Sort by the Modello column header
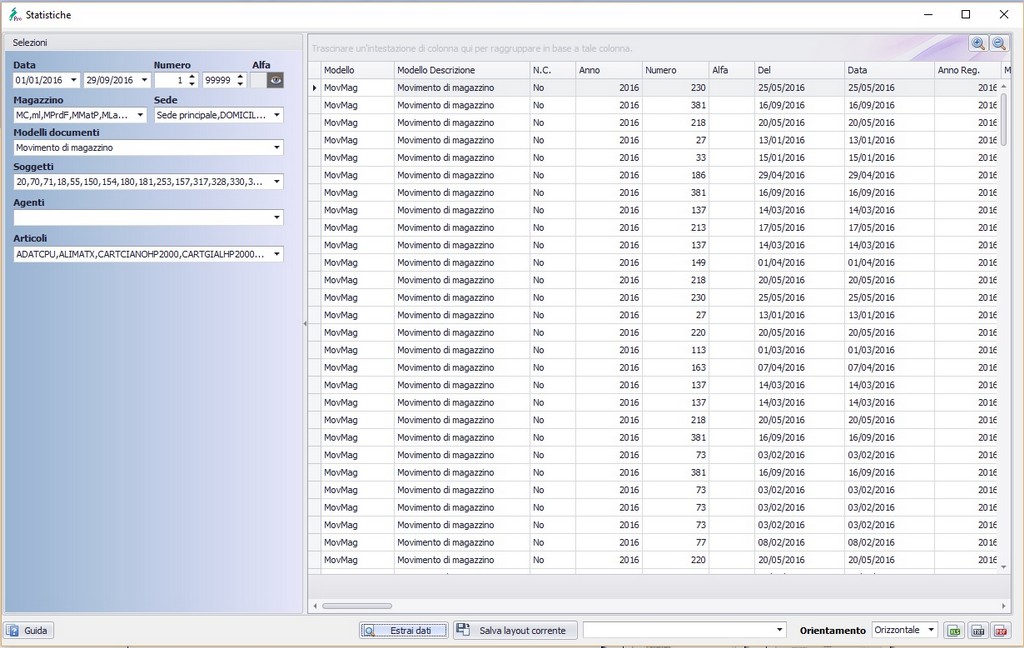1024x648 pixels. [358, 70]
